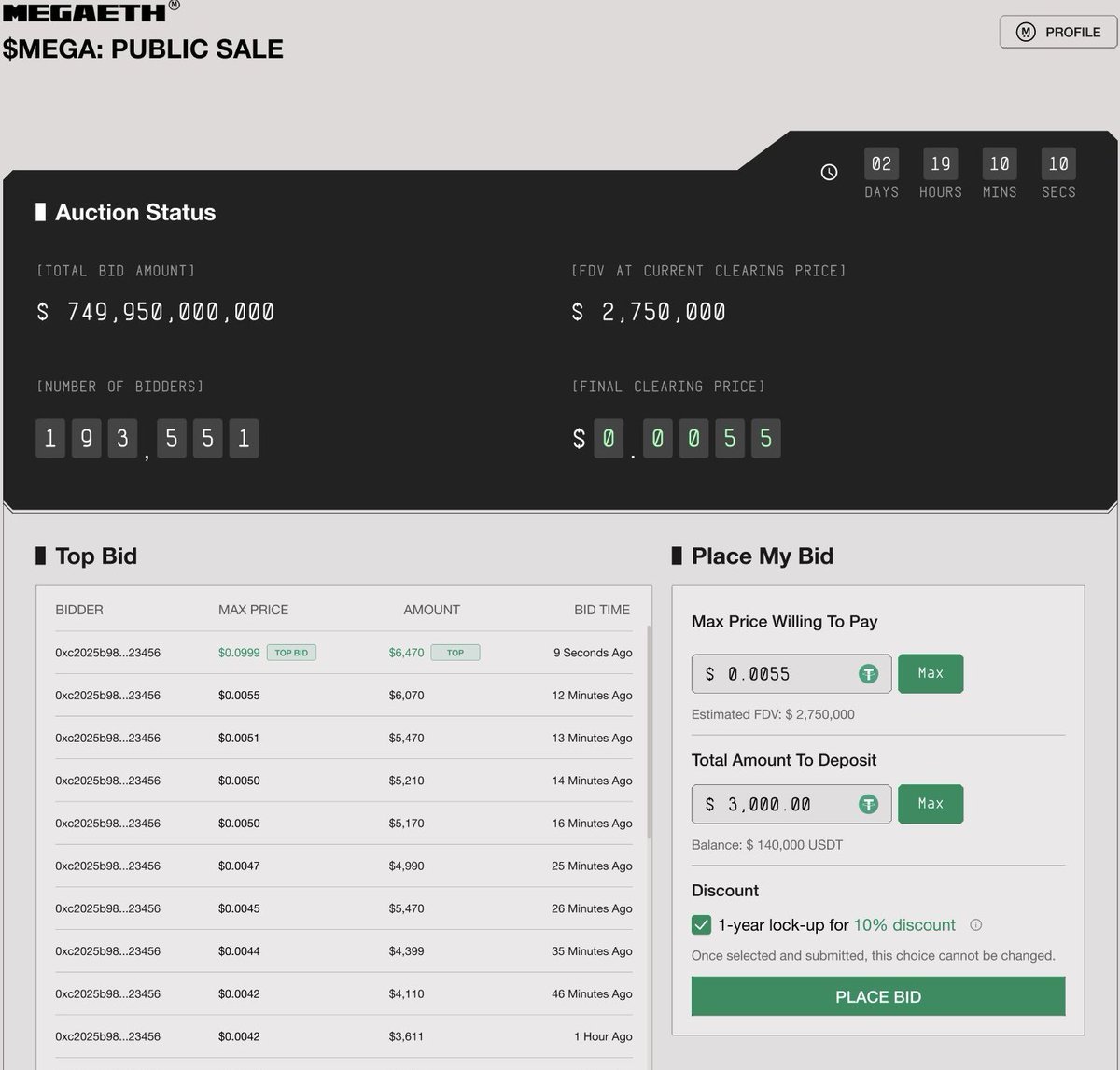
Task: Toggle the 1-year lock-up checkbox
Action: tap(701, 925)
